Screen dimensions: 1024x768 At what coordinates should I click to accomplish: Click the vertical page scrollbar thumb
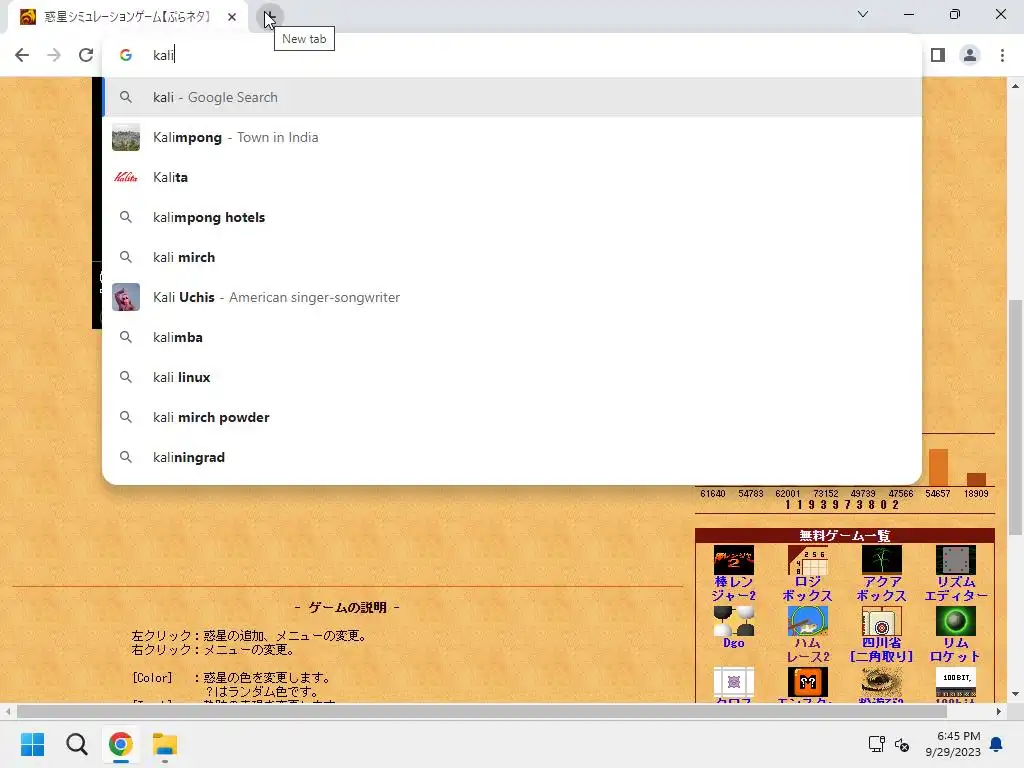pos(1015,417)
